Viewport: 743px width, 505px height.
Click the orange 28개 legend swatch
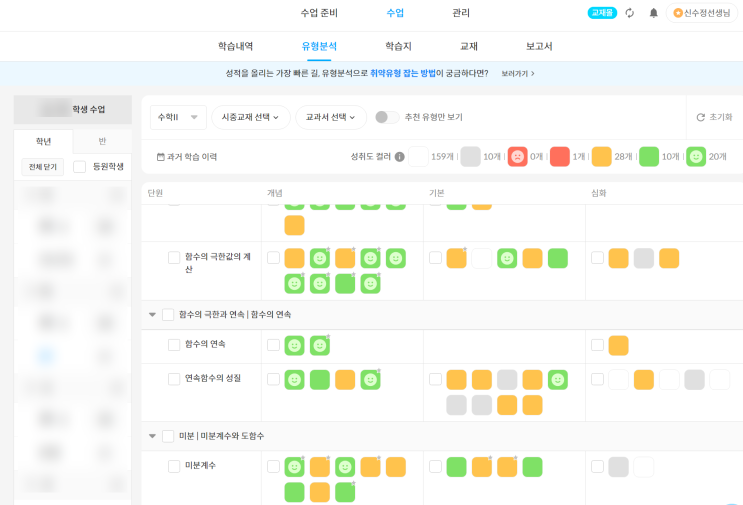(601, 156)
